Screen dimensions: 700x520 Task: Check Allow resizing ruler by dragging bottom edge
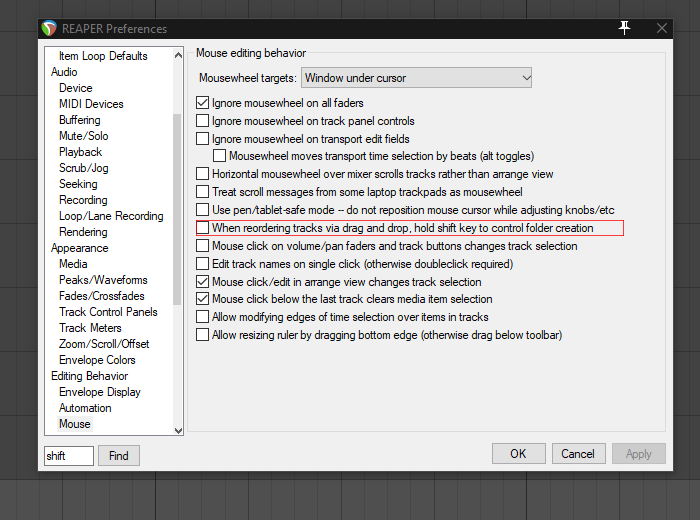click(202, 335)
